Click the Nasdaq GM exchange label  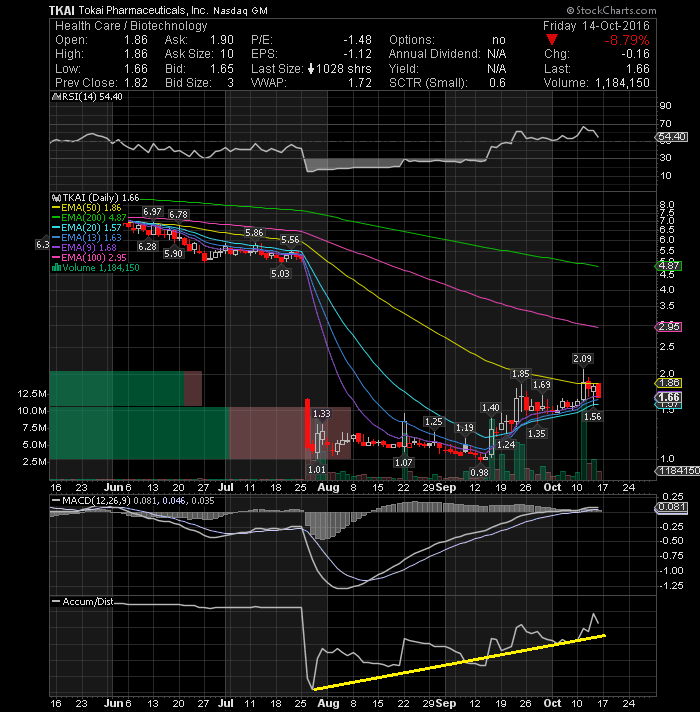pyautogui.click(x=240, y=11)
